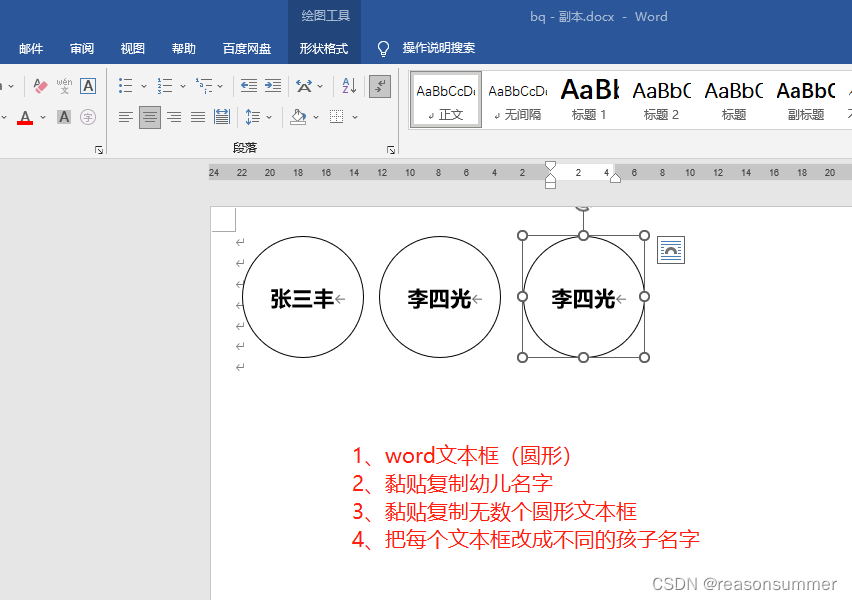
Task: Select the 李四光 circle text box
Action: 440,296
